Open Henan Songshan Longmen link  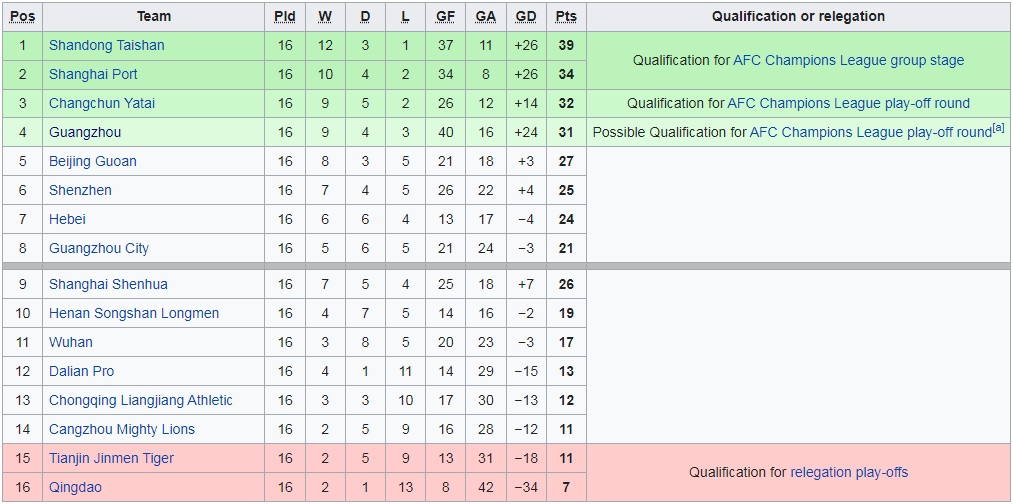(x=134, y=313)
